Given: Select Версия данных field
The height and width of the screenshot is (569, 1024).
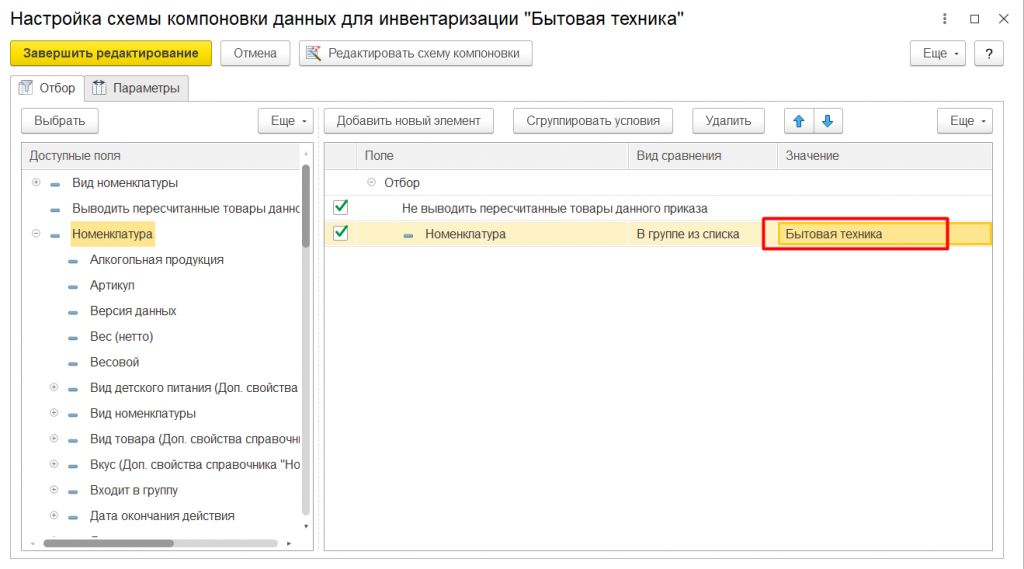Looking at the screenshot, I should click(133, 311).
